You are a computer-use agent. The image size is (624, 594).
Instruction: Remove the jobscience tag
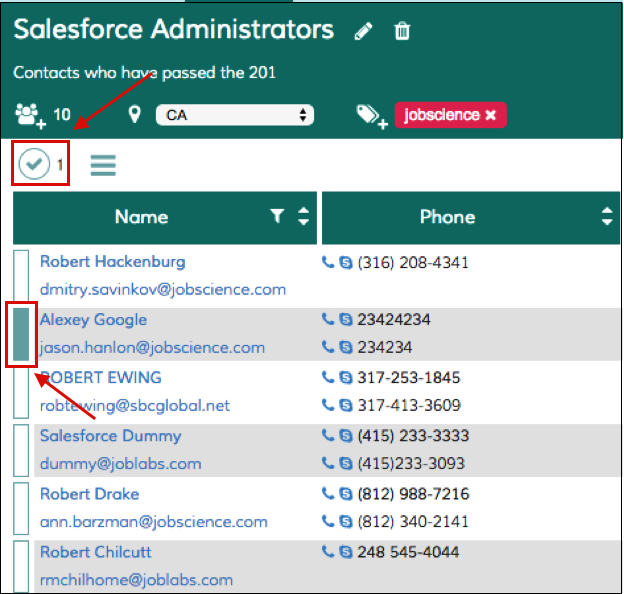[x=491, y=115]
